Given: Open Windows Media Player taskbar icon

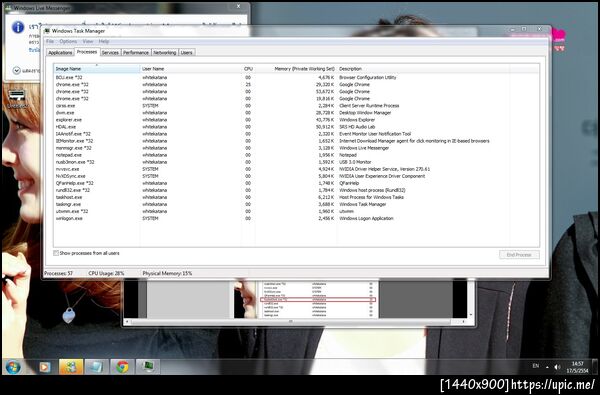Looking at the screenshot, I should point(44,367).
